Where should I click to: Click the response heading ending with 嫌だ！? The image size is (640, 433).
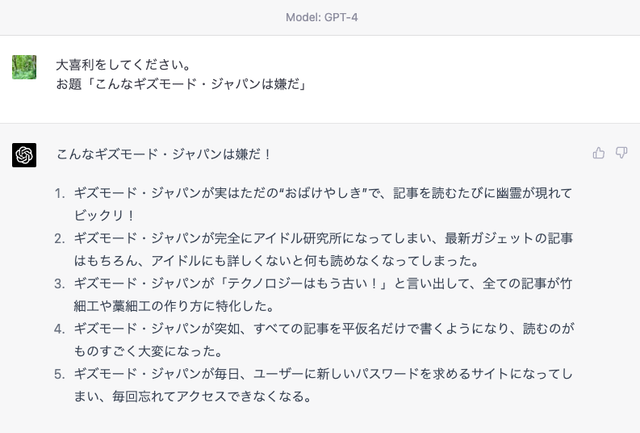164,154
